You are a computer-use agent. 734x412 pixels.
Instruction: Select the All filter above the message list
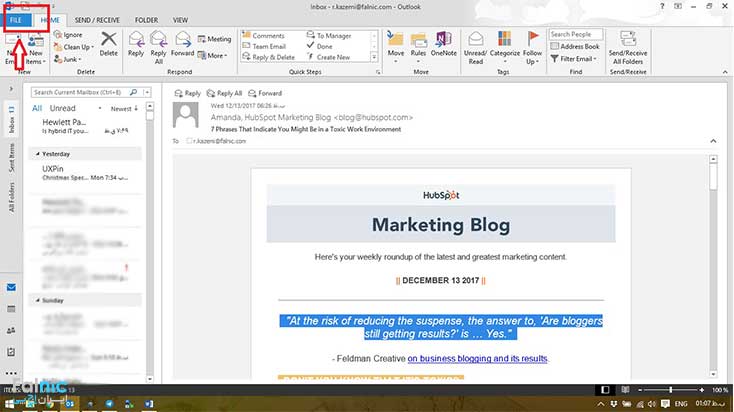click(37, 108)
